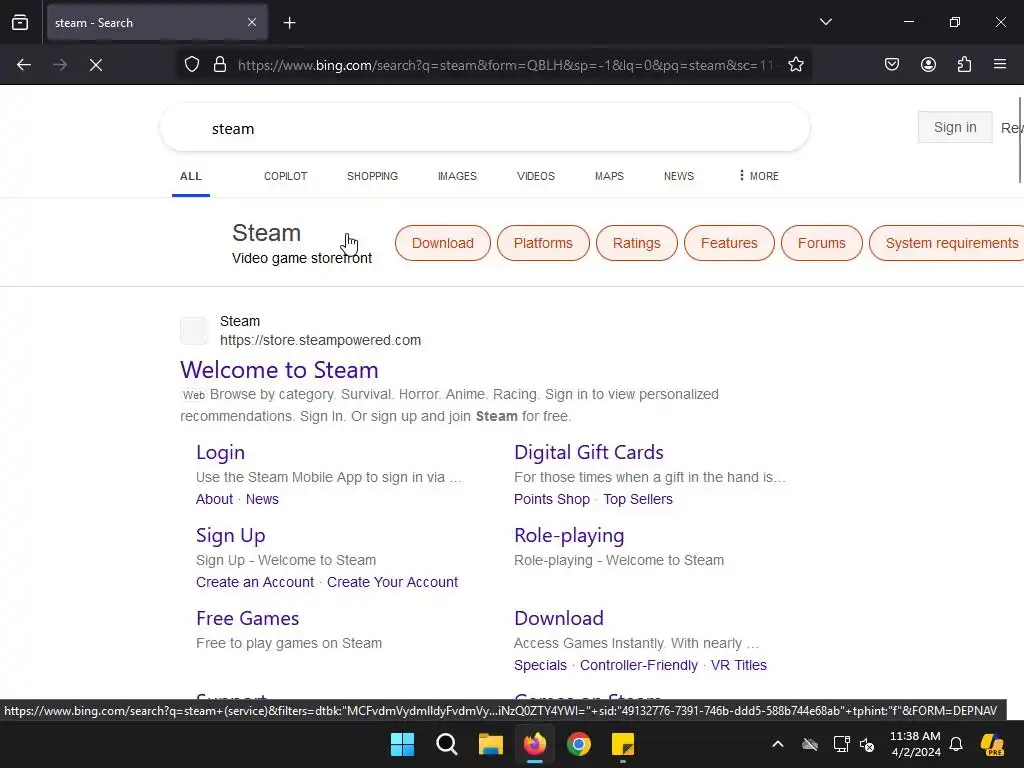Save page to Pocket

point(891,65)
